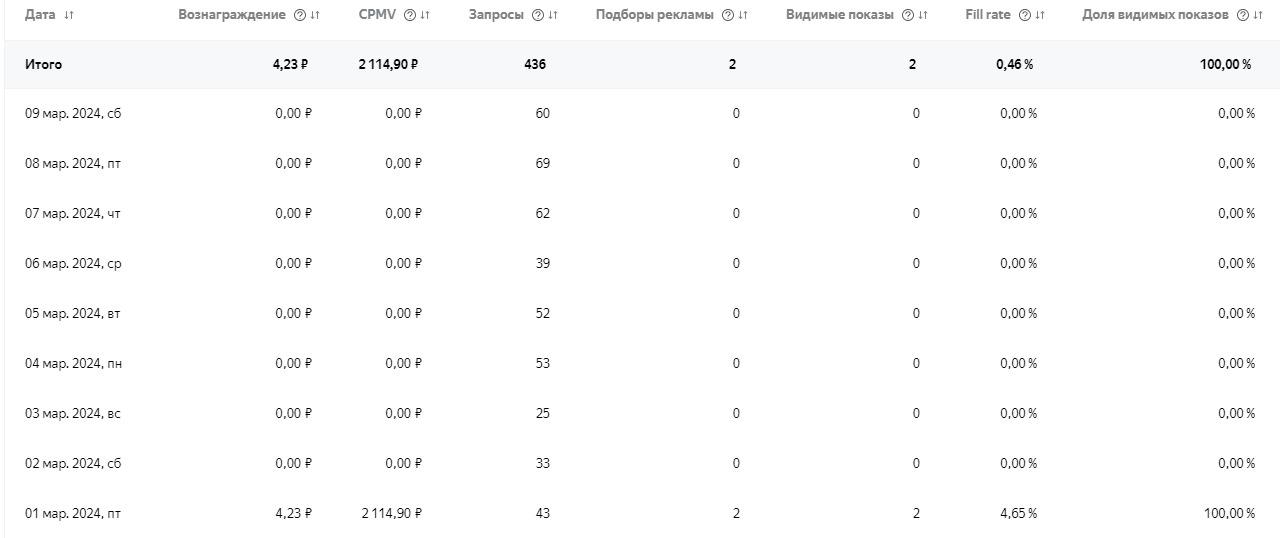Screen dimensions: 1280x538
Task: Select the date 04 мар. 2024, пн
Action: coord(74,364)
